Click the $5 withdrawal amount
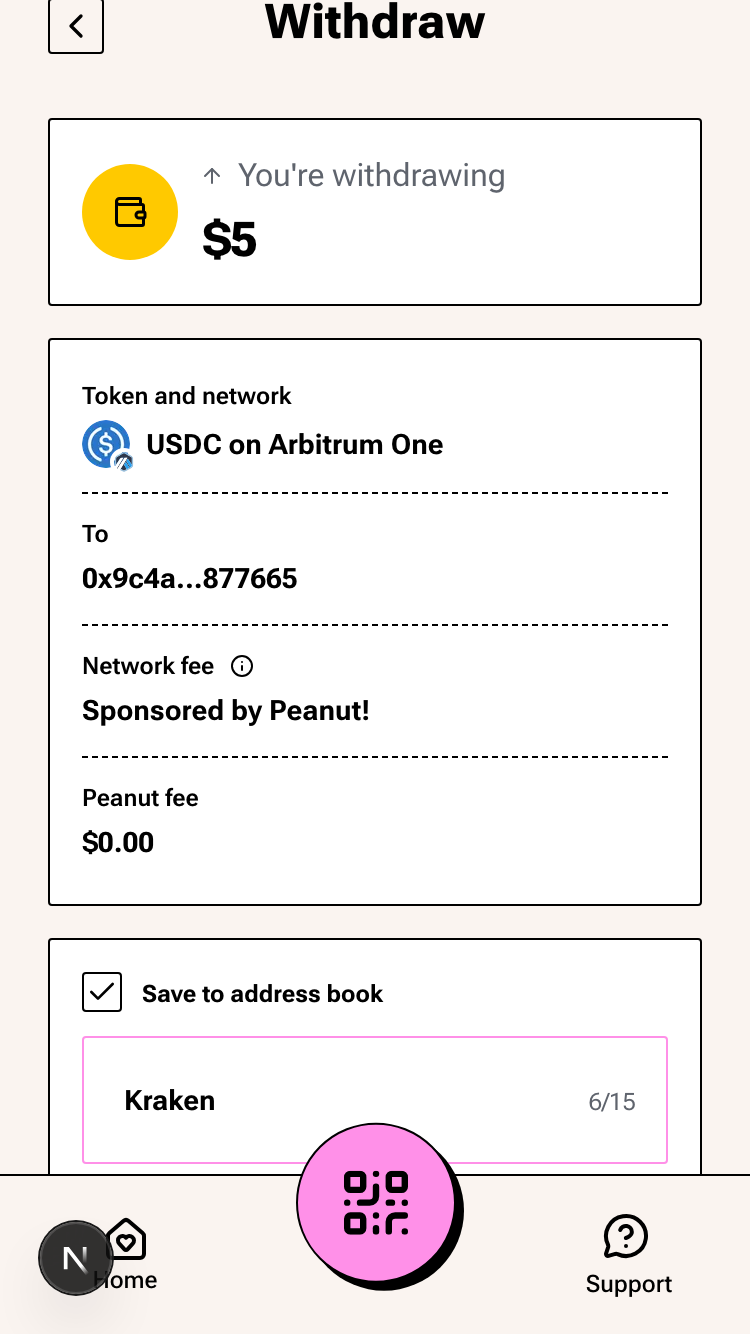This screenshot has height=1334, width=750. click(229, 239)
